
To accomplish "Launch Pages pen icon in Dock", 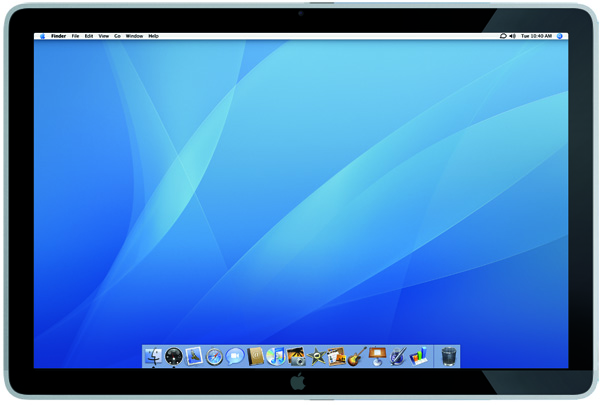I will tap(398, 356).
